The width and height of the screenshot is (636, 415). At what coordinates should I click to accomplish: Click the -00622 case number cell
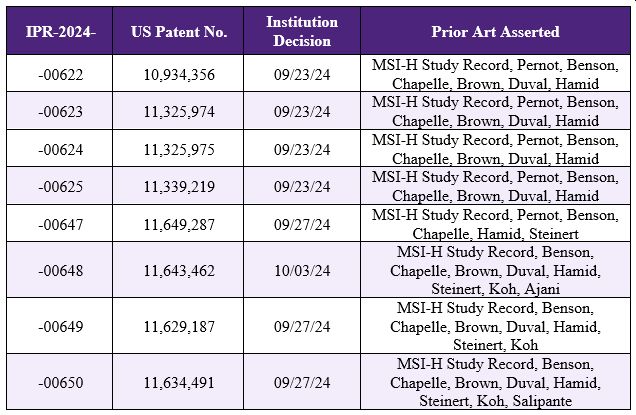57,74
